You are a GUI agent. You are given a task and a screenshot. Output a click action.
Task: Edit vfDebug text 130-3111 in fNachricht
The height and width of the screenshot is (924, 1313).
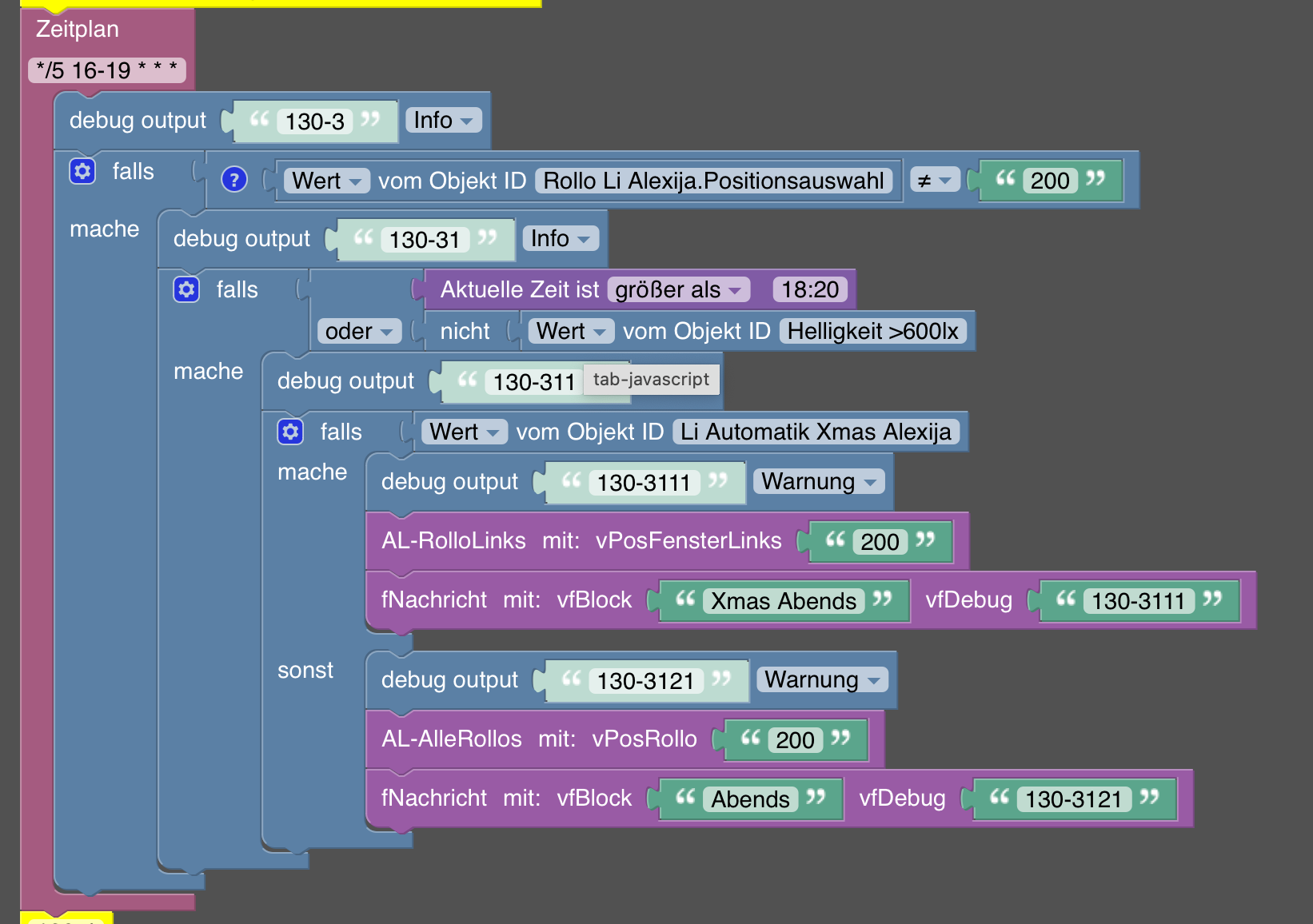[1138, 601]
